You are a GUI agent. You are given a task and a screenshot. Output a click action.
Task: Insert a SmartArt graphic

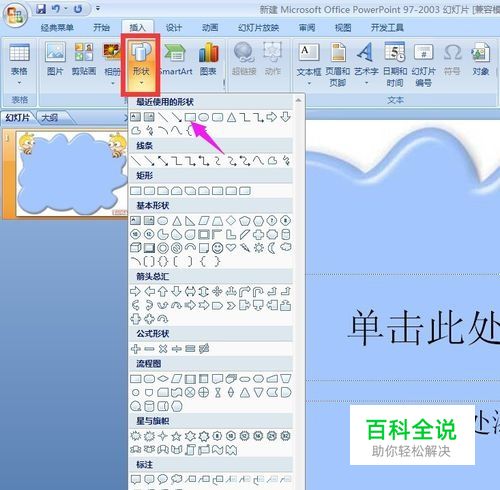click(176, 59)
